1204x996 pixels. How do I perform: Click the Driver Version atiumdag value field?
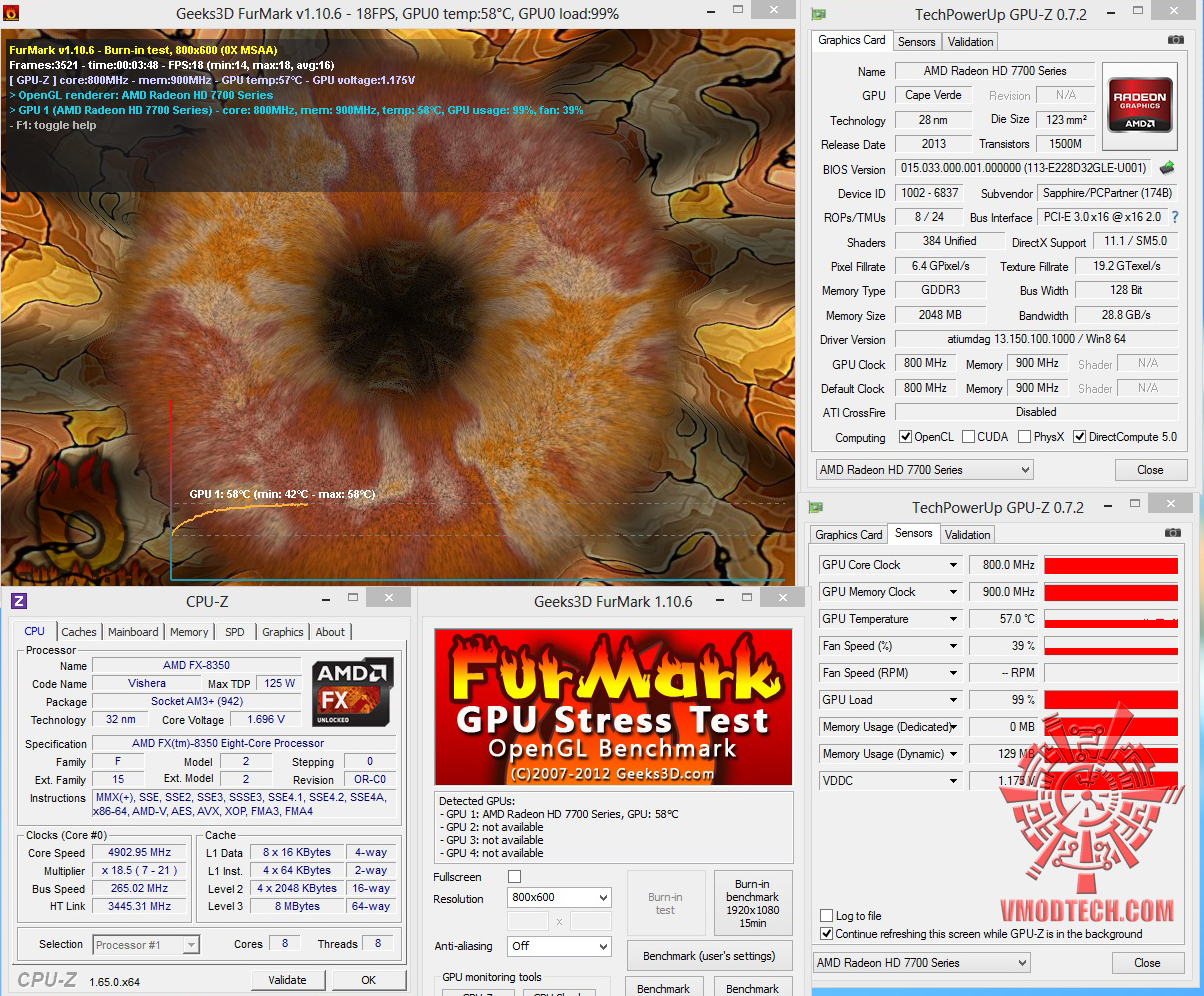click(x=1036, y=340)
